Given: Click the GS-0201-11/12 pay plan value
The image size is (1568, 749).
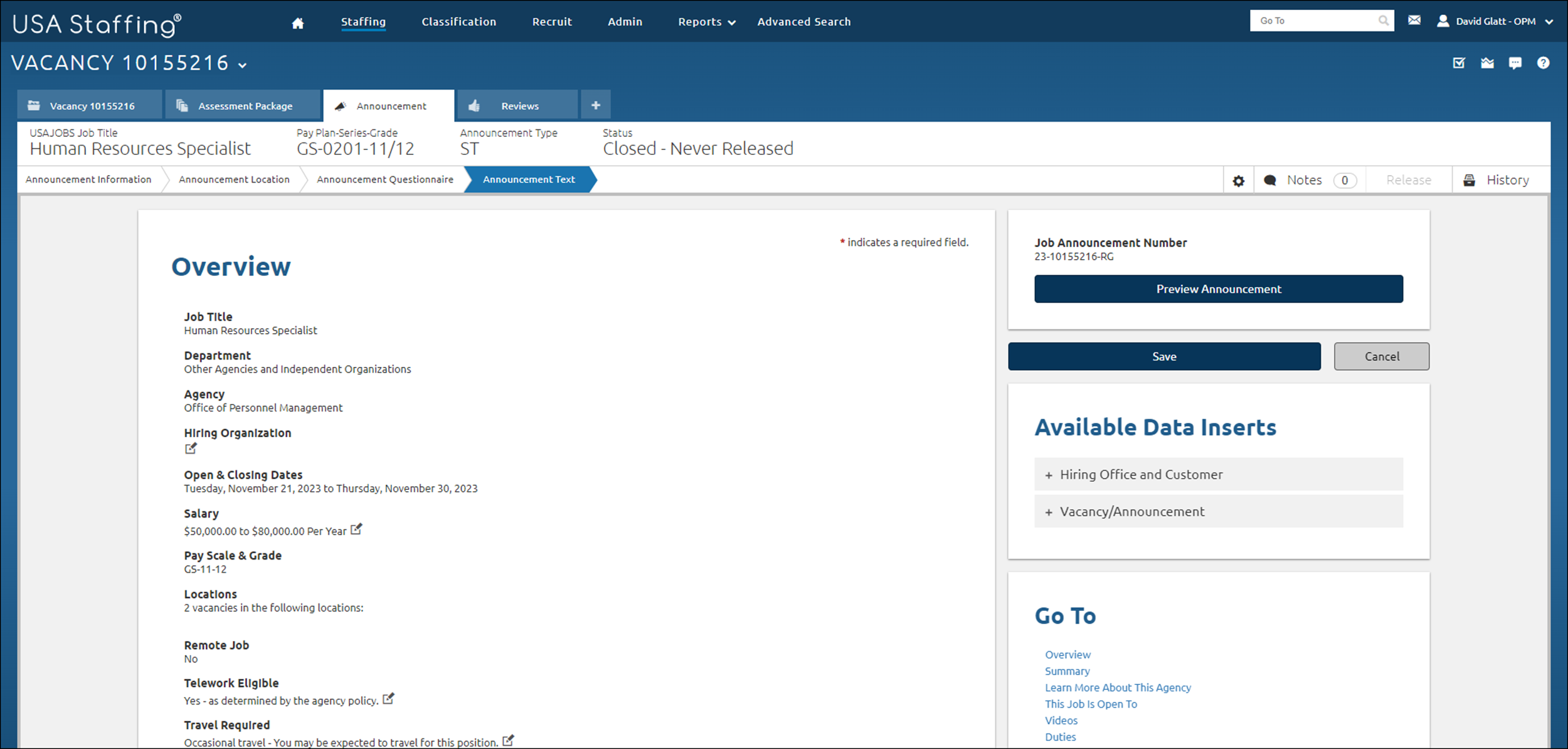Looking at the screenshot, I should click(355, 149).
